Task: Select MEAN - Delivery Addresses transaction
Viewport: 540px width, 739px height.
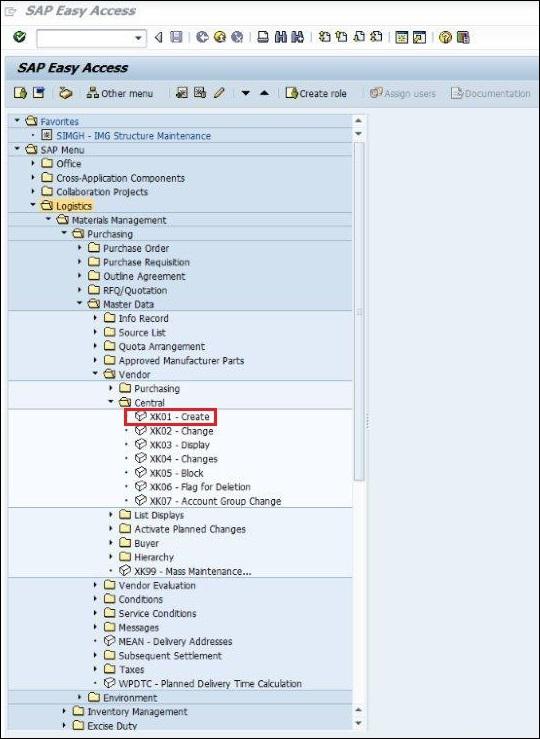Action: tap(175, 641)
